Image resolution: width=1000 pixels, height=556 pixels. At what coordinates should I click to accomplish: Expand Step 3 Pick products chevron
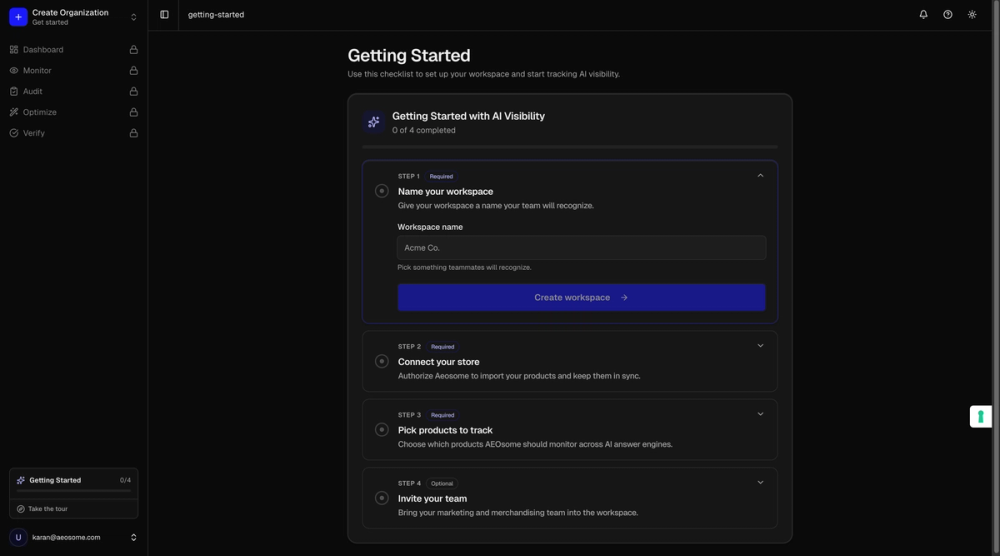click(x=760, y=414)
